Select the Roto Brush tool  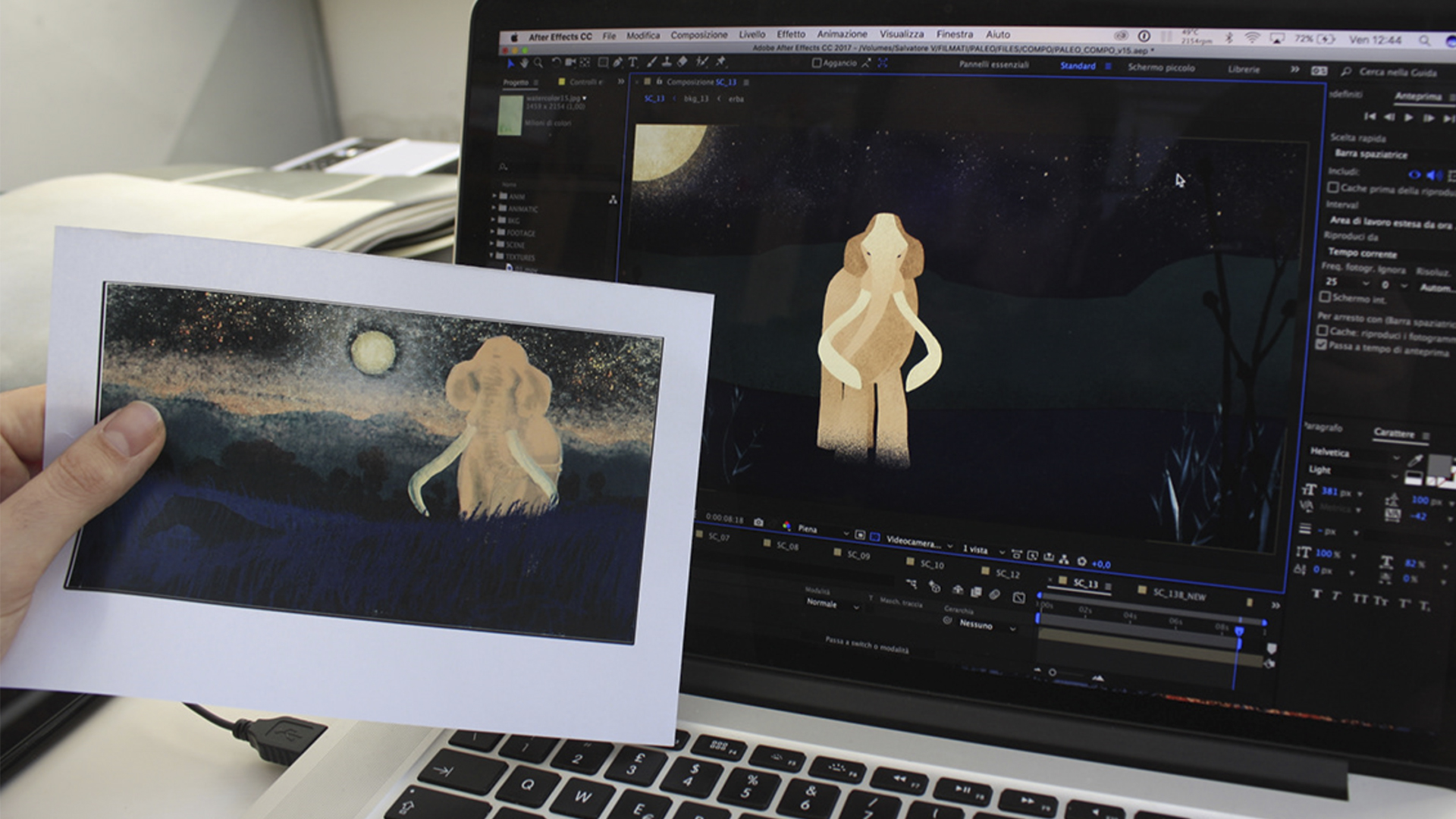point(701,62)
